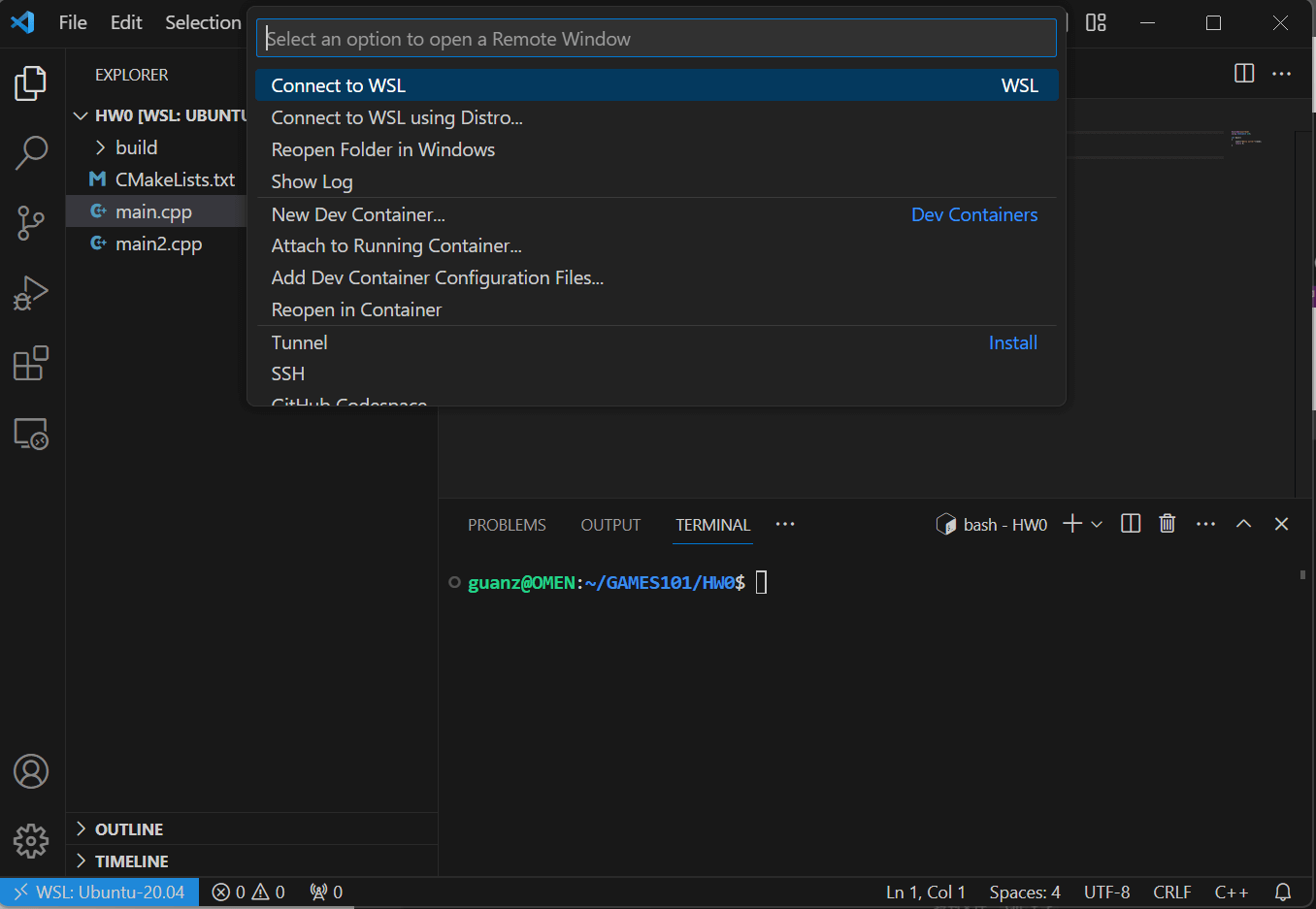Screen dimensions: 1316x909
Task: Select New Dev Container option
Action: pos(656,214)
